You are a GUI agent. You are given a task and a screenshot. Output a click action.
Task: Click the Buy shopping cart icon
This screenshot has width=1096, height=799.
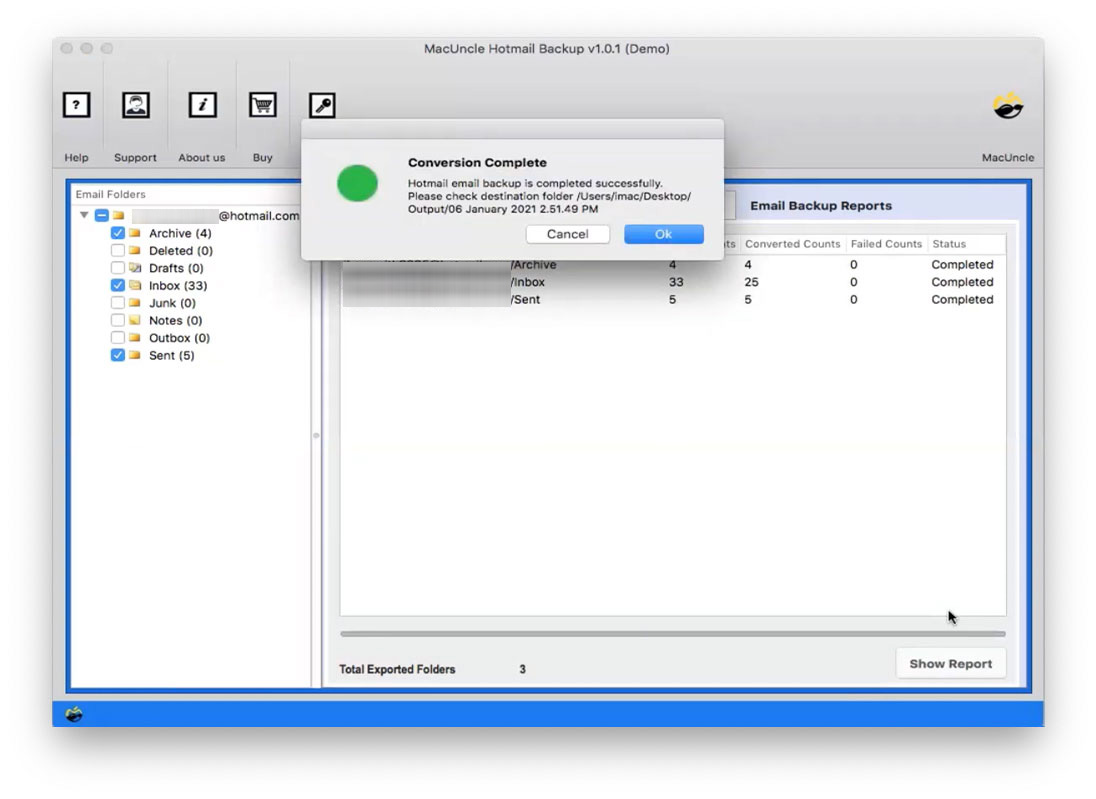[x=263, y=104]
